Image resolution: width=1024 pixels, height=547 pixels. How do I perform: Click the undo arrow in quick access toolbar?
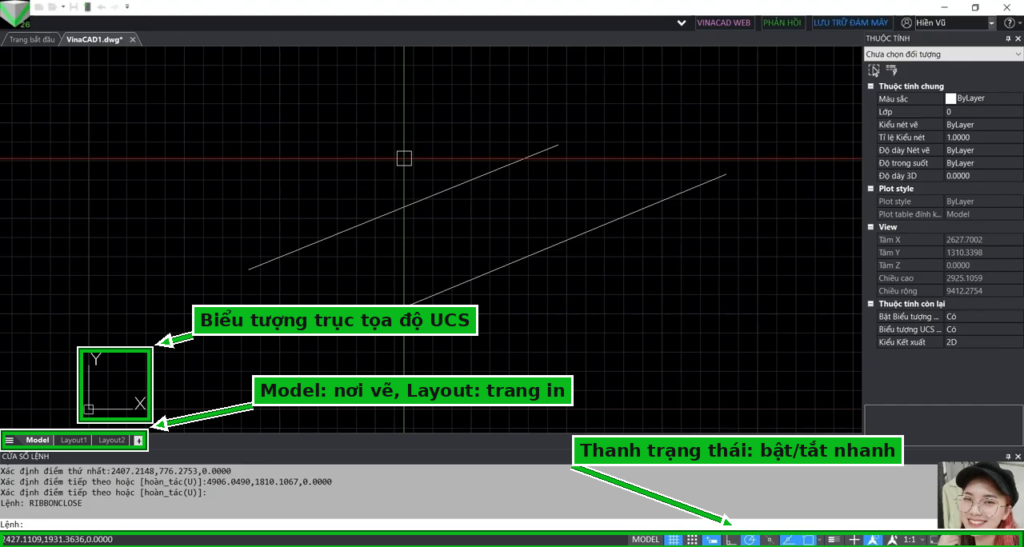(102, 7)
